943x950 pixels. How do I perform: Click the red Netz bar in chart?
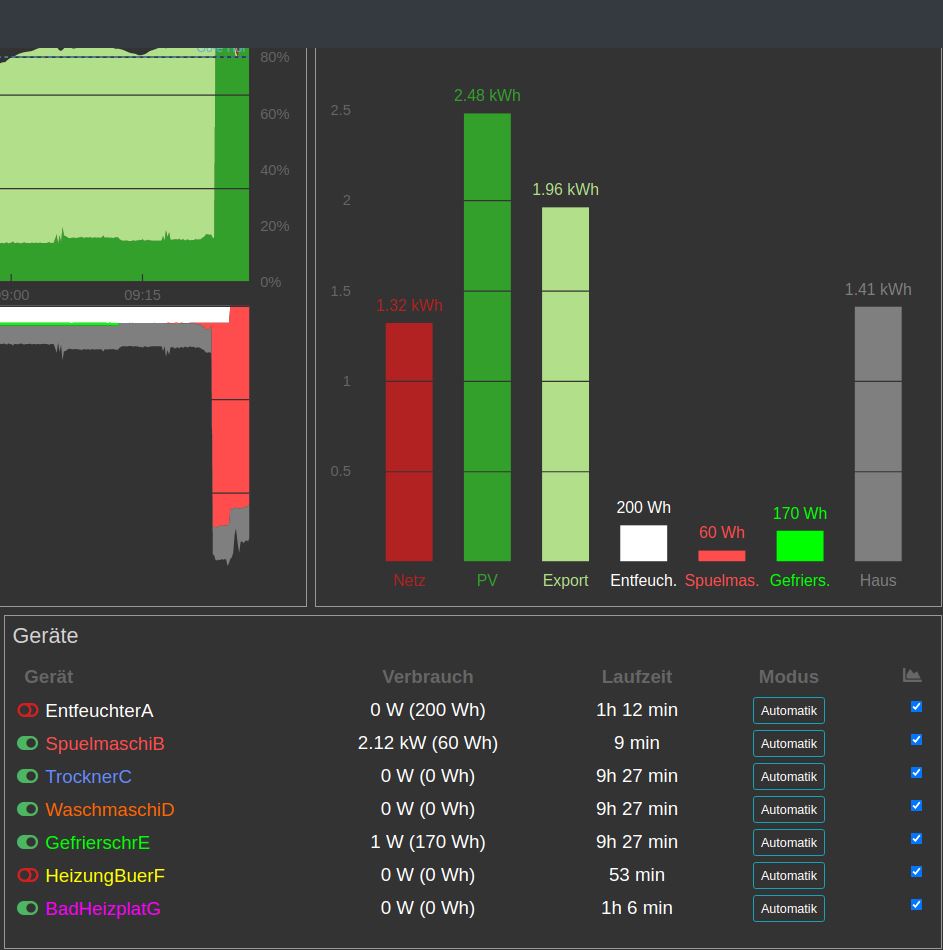pyautogui.click(x=409, y=442)
